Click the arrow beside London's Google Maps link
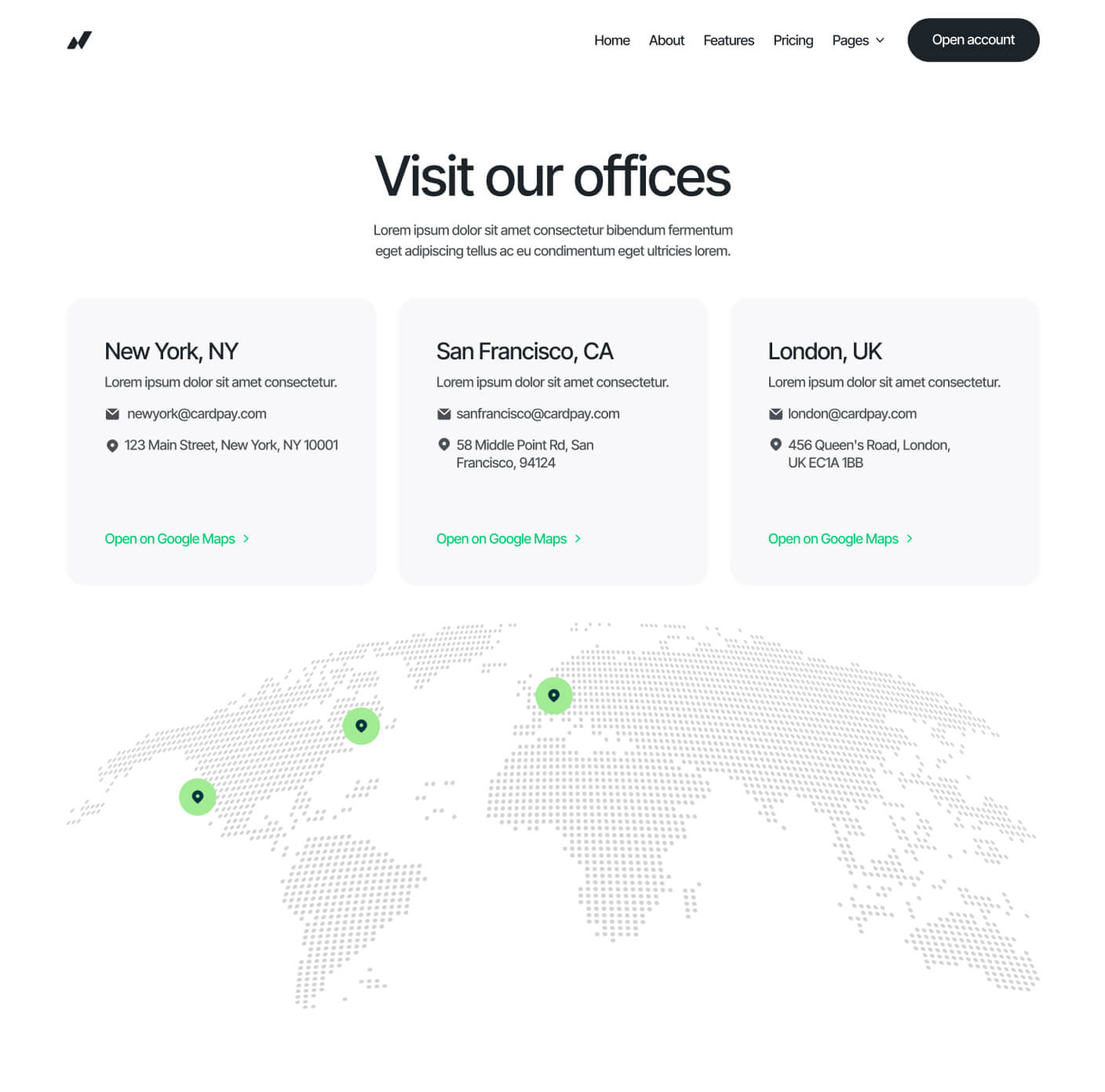The image size is (1105, 1092). coord(910,539)
